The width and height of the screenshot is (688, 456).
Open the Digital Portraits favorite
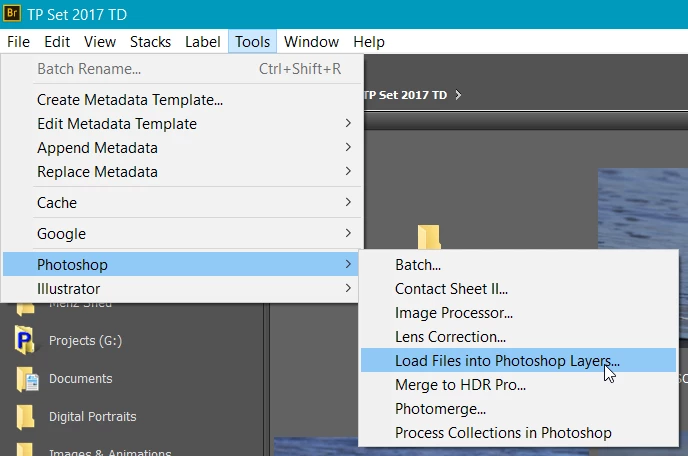point(93,417)
